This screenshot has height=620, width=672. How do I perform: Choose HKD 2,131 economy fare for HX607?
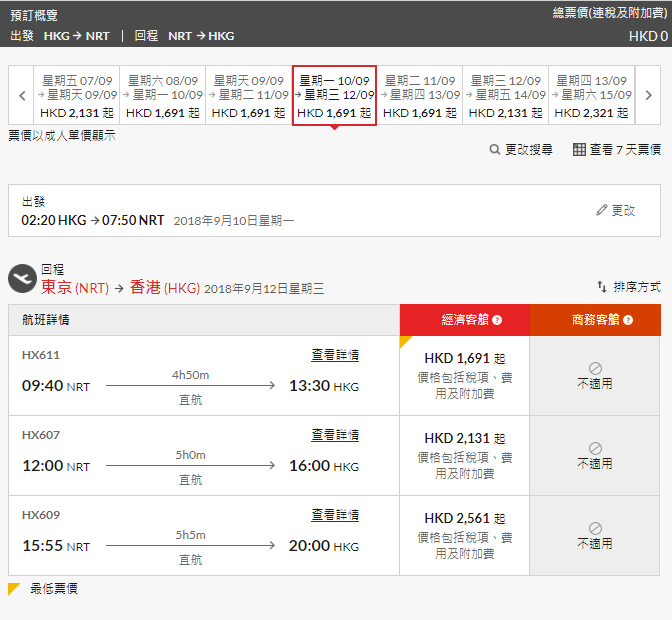465,455
